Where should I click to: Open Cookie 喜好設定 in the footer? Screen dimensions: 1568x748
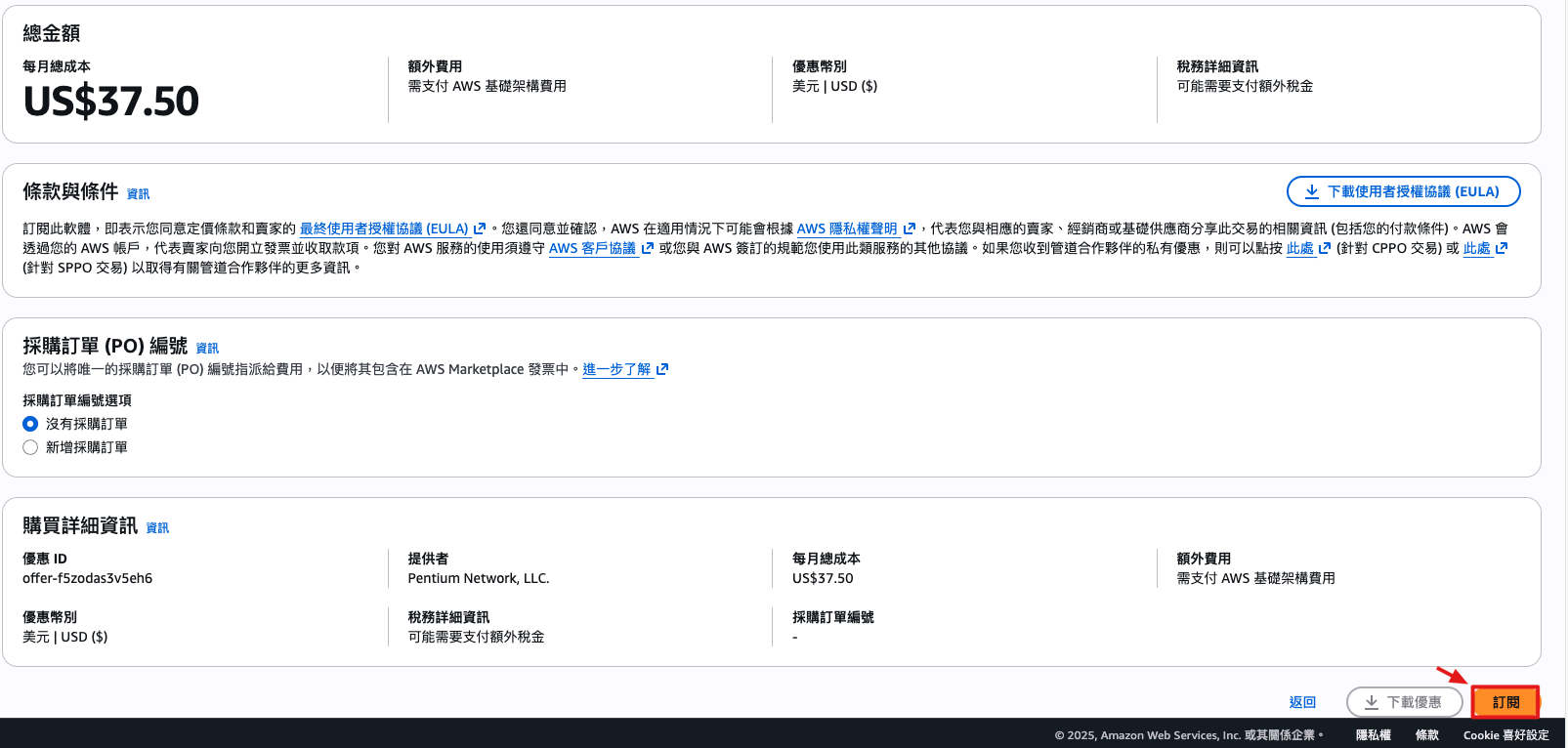click(x=1505, y=735)
